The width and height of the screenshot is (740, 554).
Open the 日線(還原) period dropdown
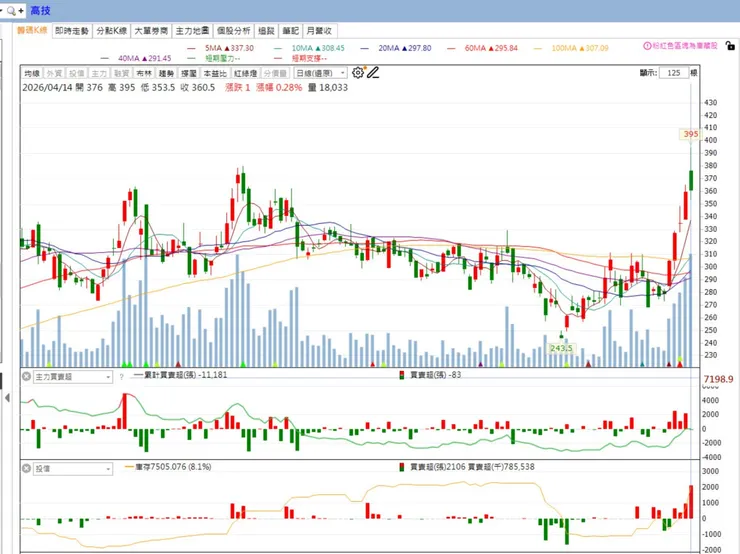[x=320, y=73]
